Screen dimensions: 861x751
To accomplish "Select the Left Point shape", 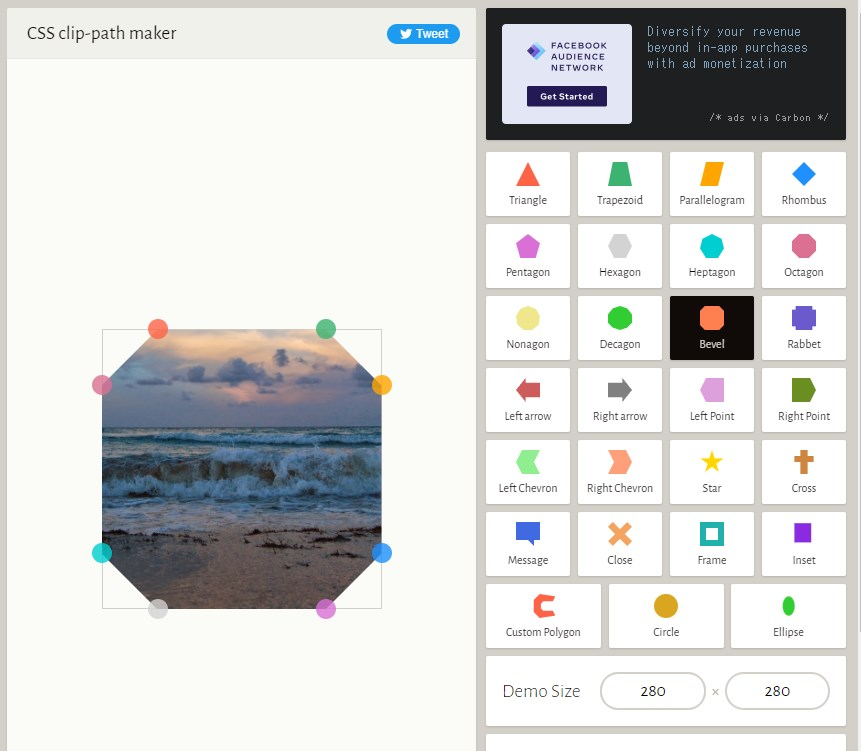I will tap(712, 400).
